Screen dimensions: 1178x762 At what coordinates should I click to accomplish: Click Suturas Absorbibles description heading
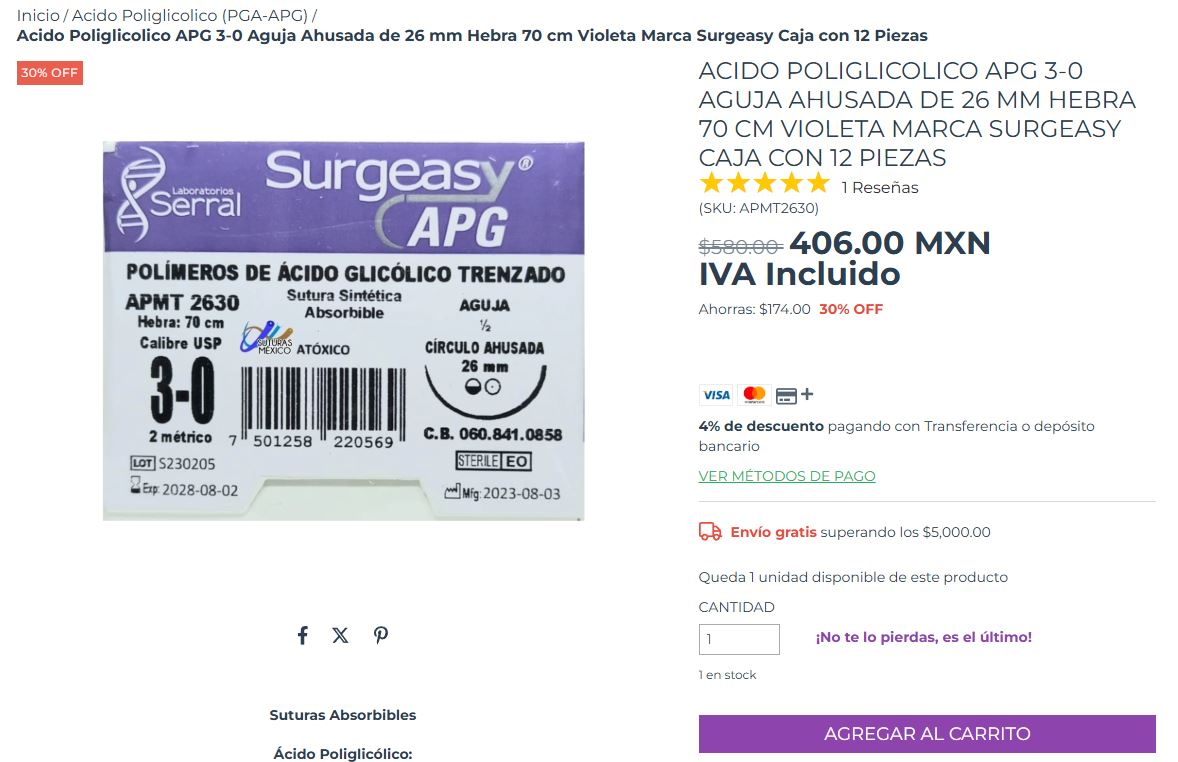pos(343,715)
